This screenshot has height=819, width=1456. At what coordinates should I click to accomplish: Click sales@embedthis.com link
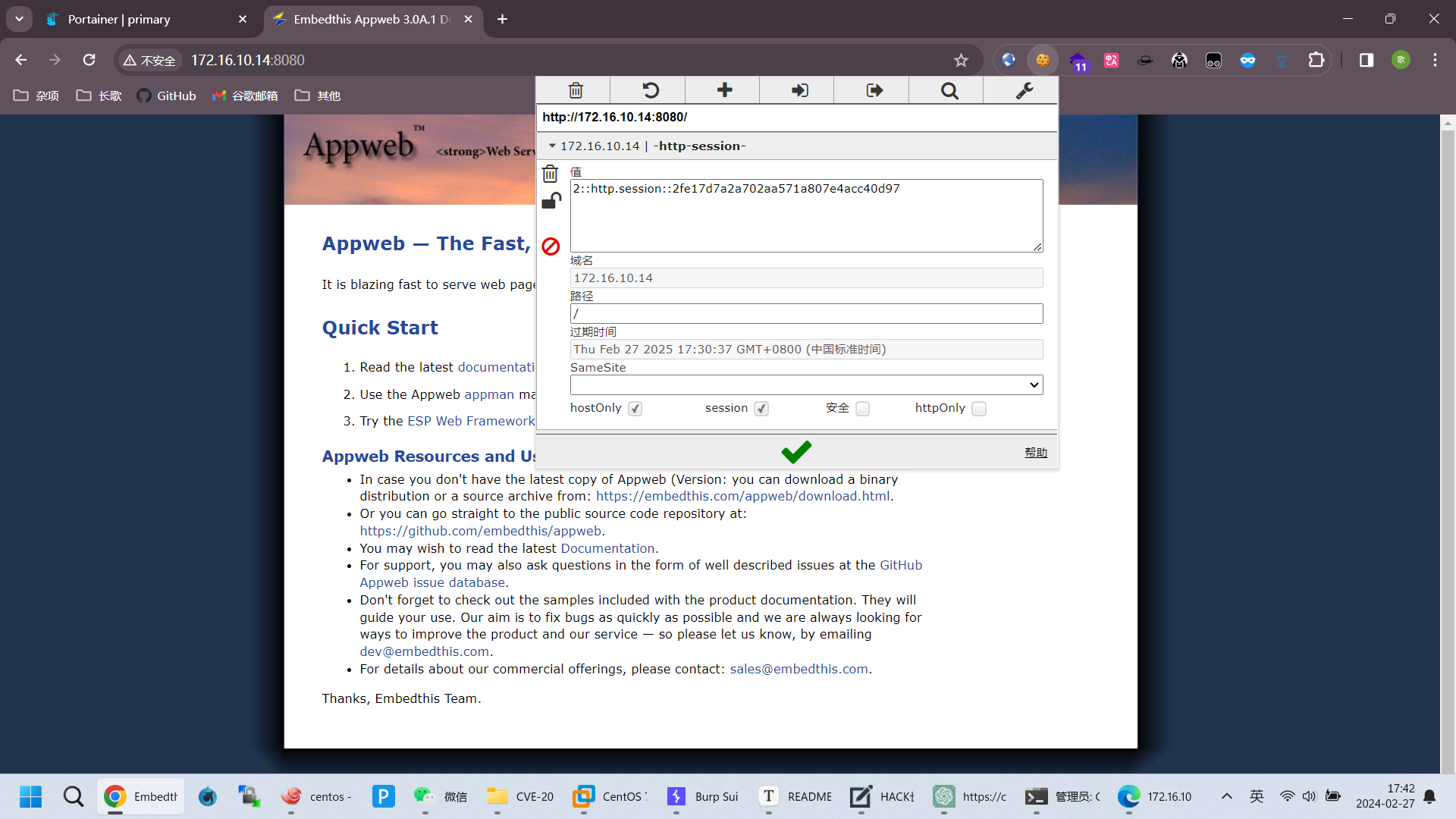(x=799, y=669)
